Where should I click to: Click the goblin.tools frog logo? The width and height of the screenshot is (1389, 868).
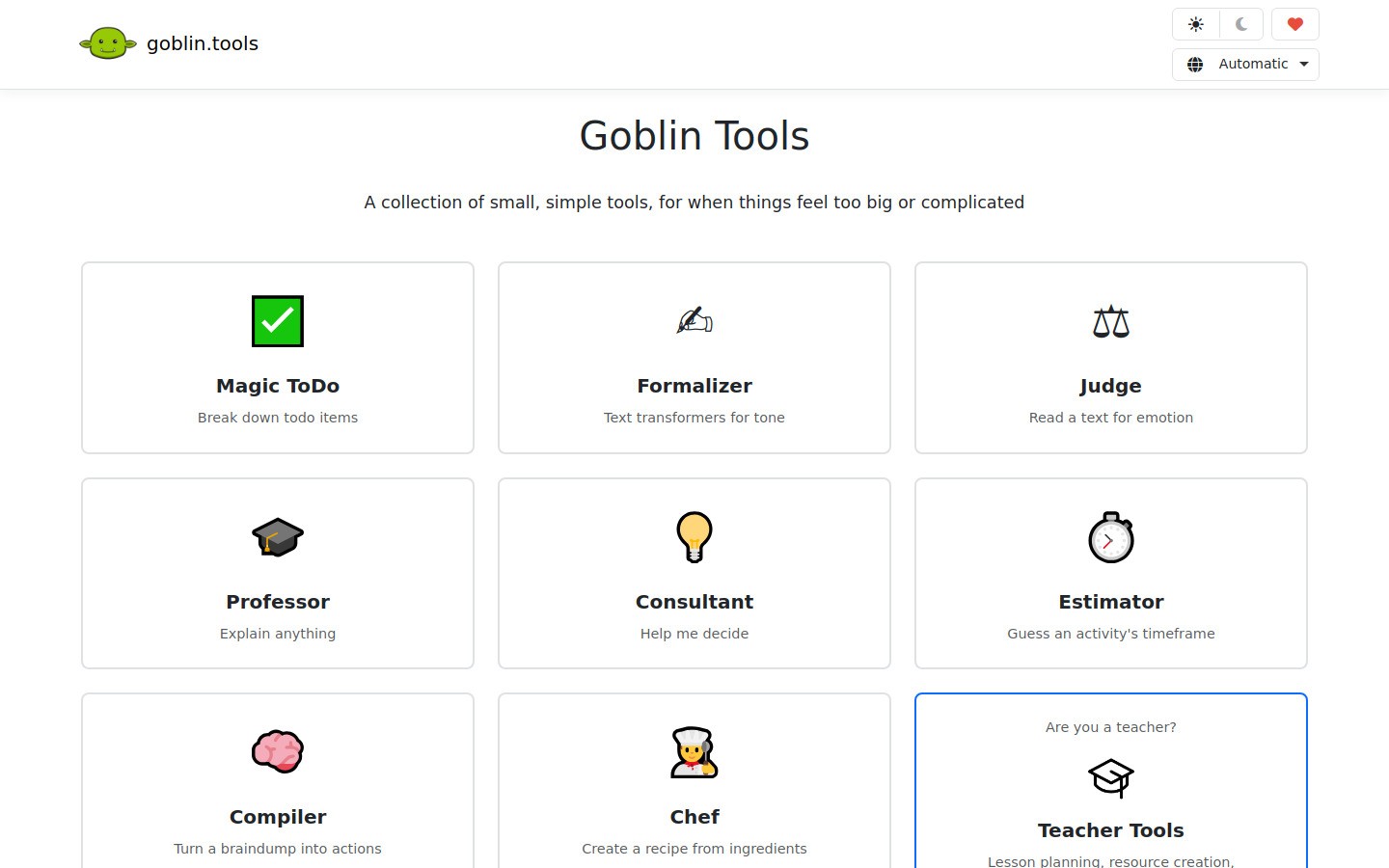pyautogui.click(x=108, y=42)
